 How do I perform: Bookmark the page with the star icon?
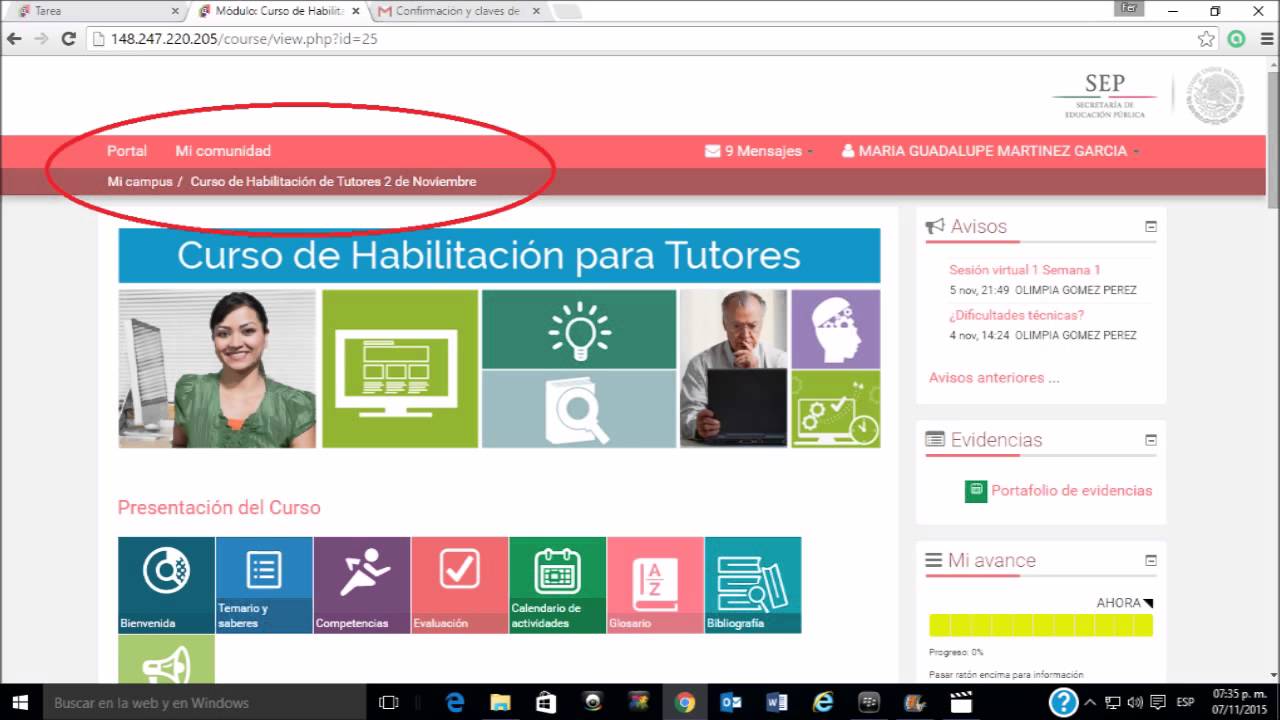[x=1207, y=39]
